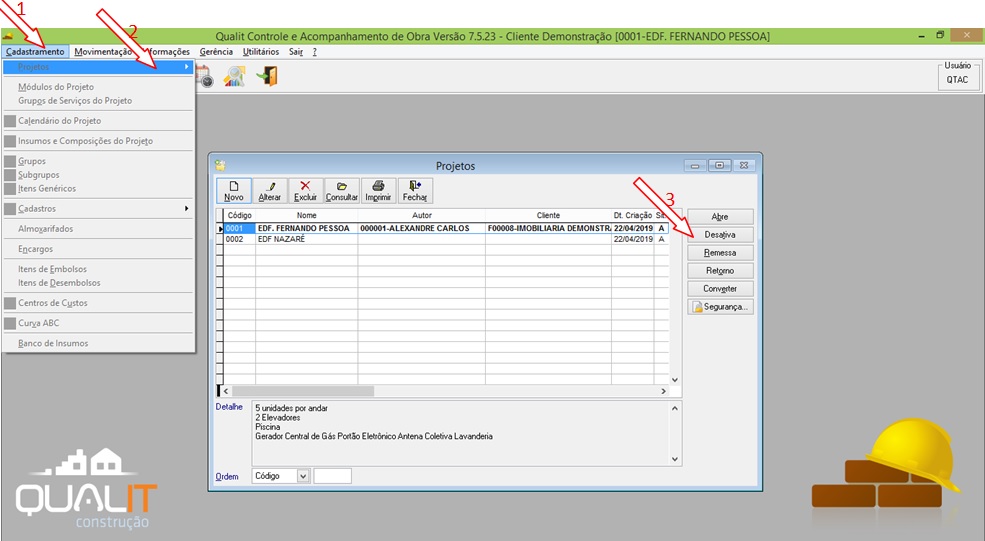Minimize the Projetos window
The image size is (985, 541).
click(695, 165)
